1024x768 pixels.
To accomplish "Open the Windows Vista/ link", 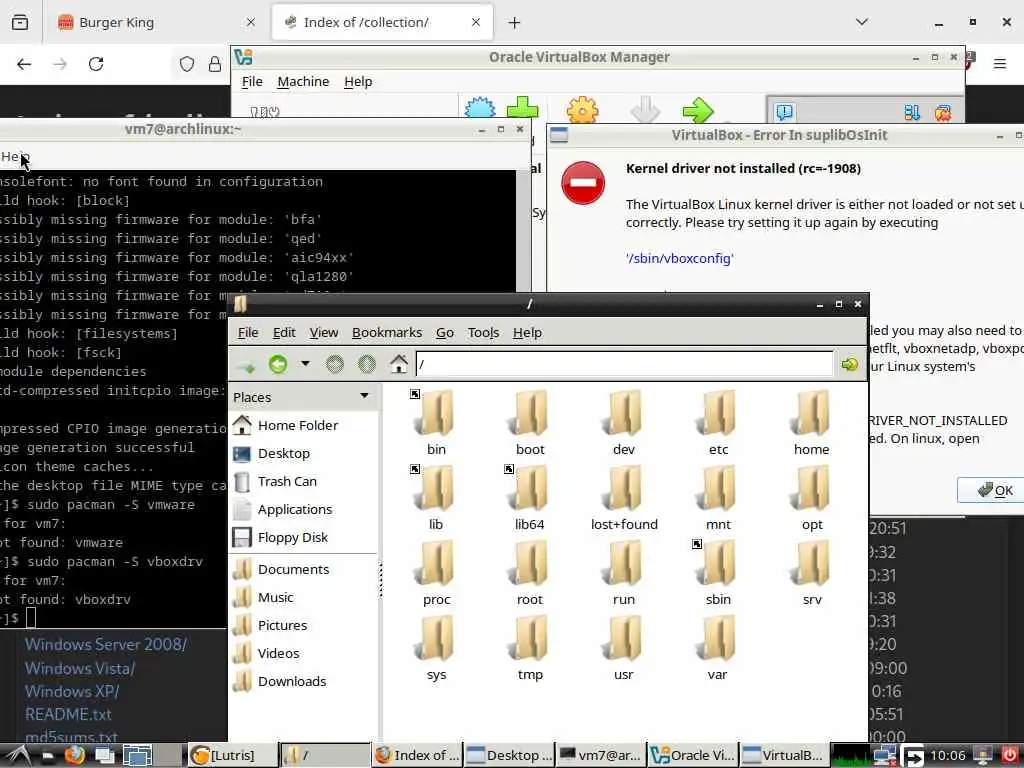I will (80, 668).
